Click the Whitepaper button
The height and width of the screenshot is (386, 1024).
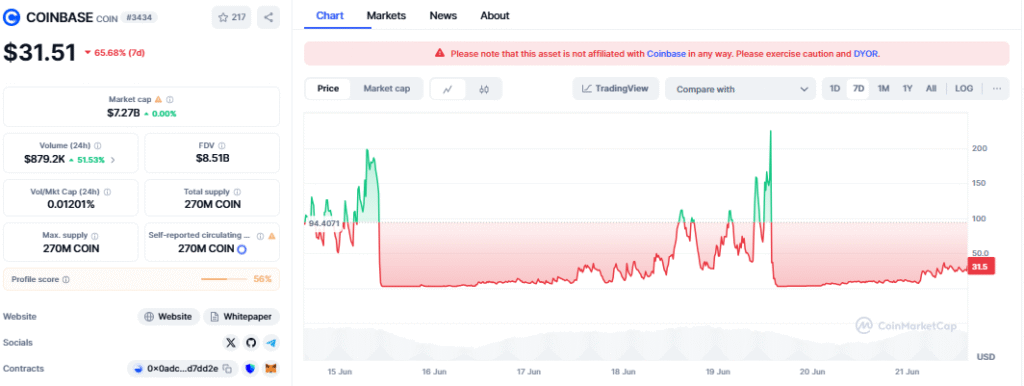click(x=242, y=317)
